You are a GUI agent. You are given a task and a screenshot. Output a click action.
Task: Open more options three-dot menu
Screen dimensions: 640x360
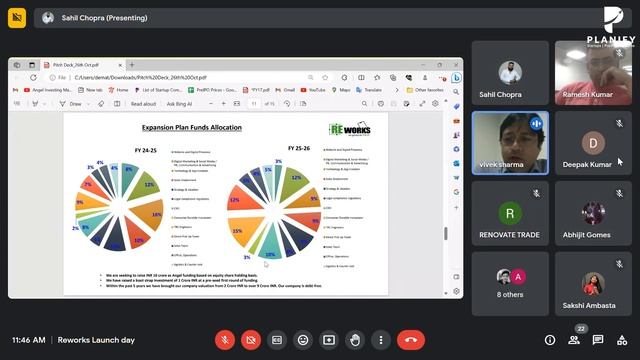(x=381, y=340)
